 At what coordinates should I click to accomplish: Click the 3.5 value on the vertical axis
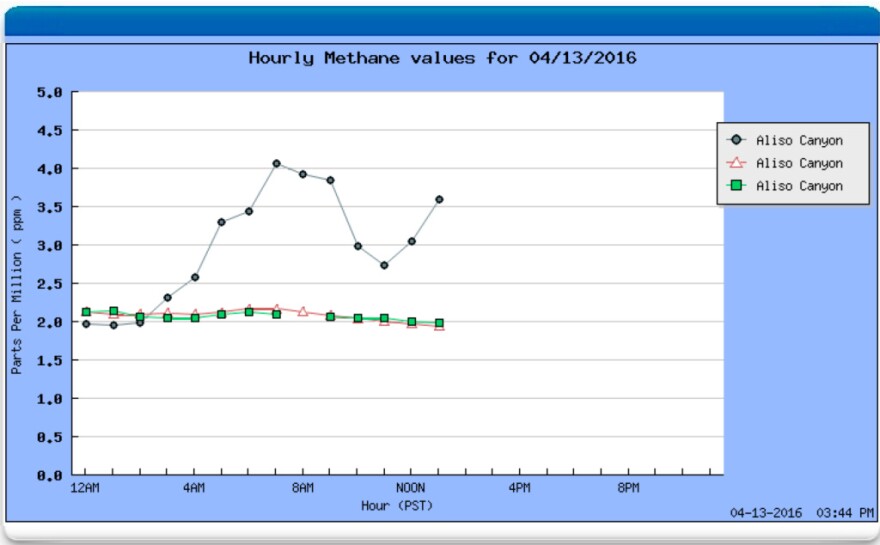[50, 207]
